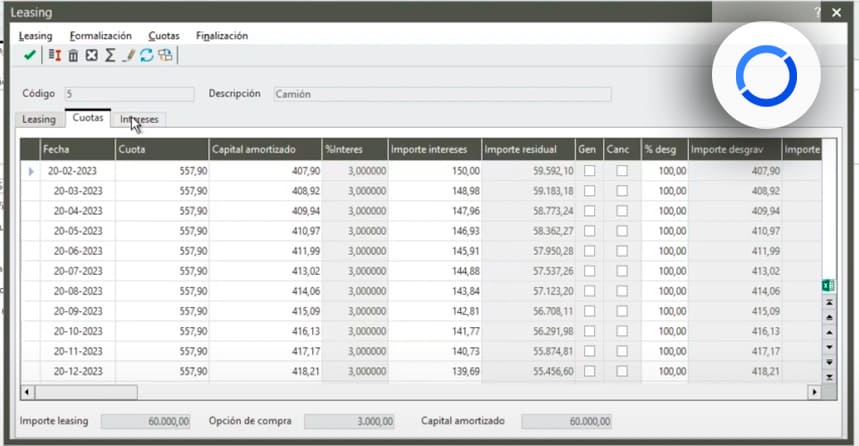Click the help question mark in title bar
The width and height of the screenshot is (859, 446).
[x=817, y=12]
